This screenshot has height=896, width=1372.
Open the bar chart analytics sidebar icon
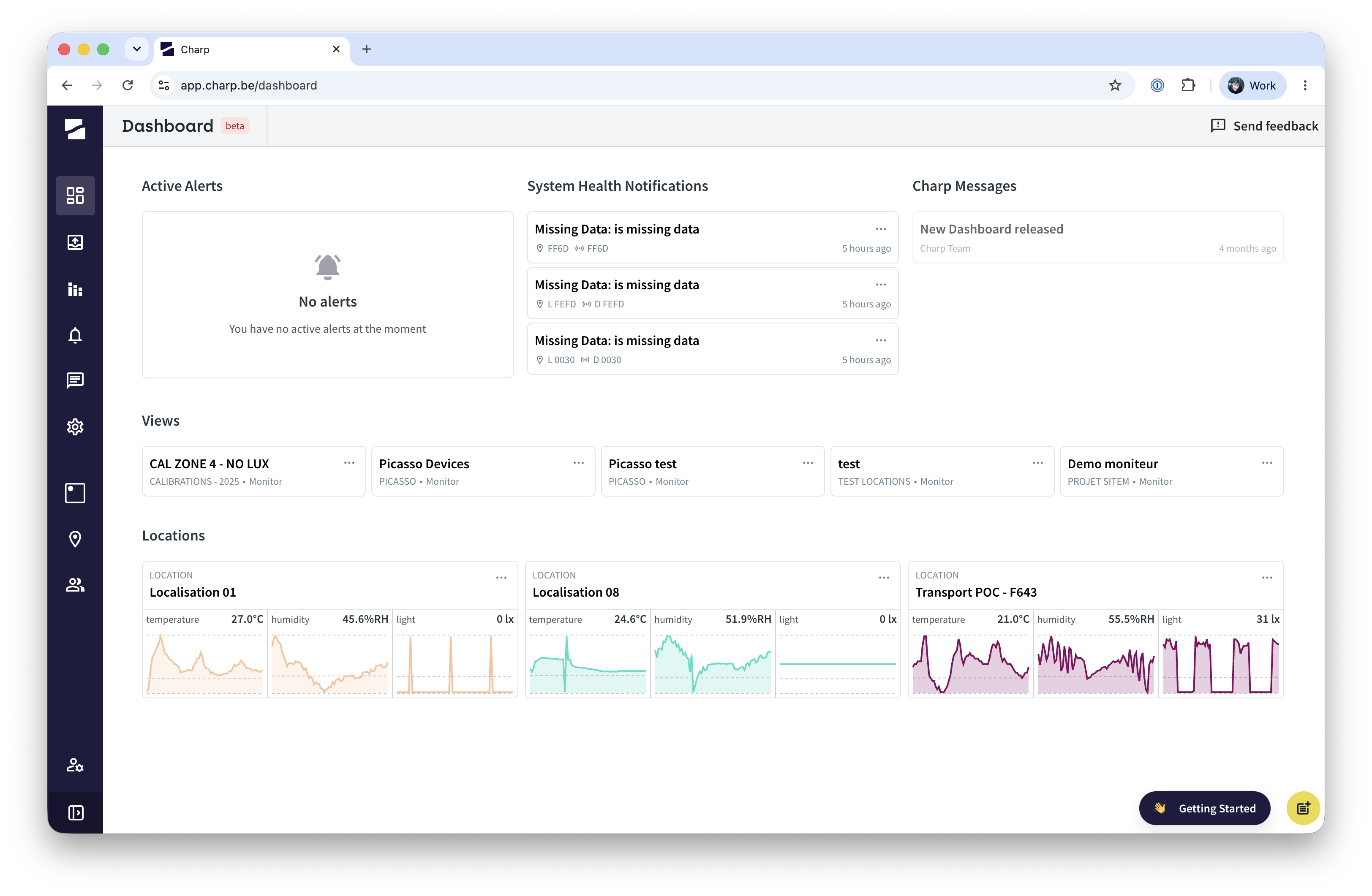click(75, 289)
